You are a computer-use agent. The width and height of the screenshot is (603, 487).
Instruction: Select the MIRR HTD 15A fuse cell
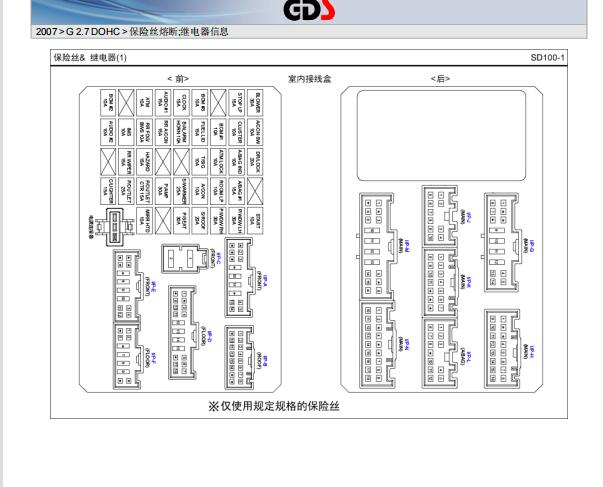144,220
